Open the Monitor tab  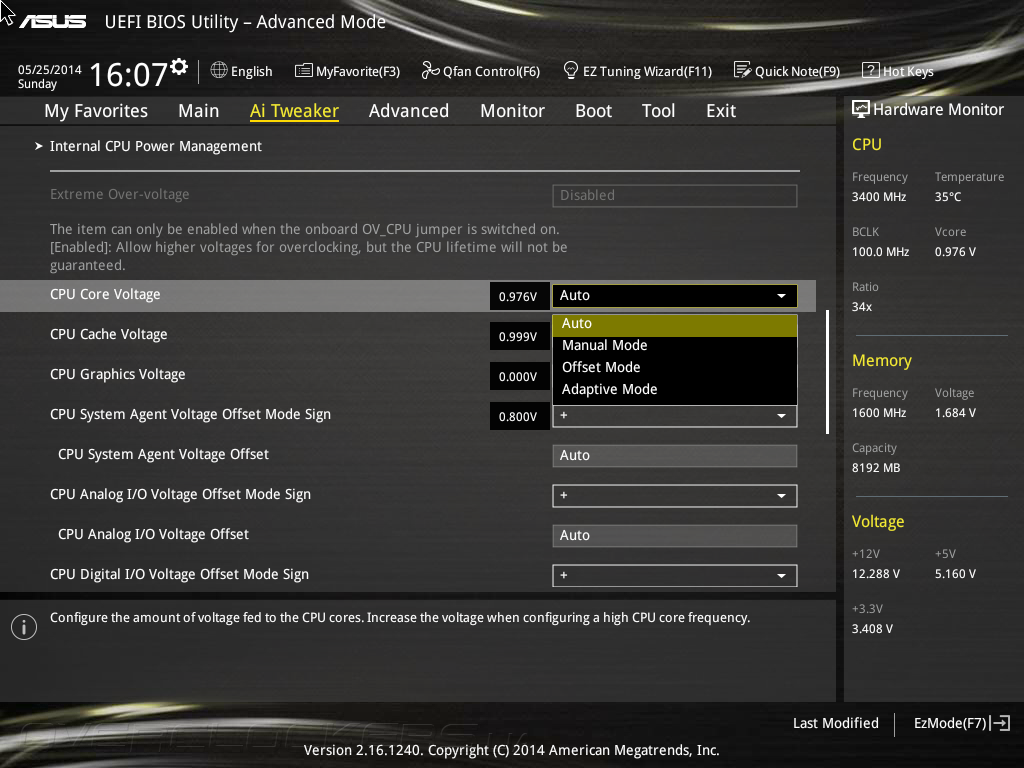pos(512,111)
